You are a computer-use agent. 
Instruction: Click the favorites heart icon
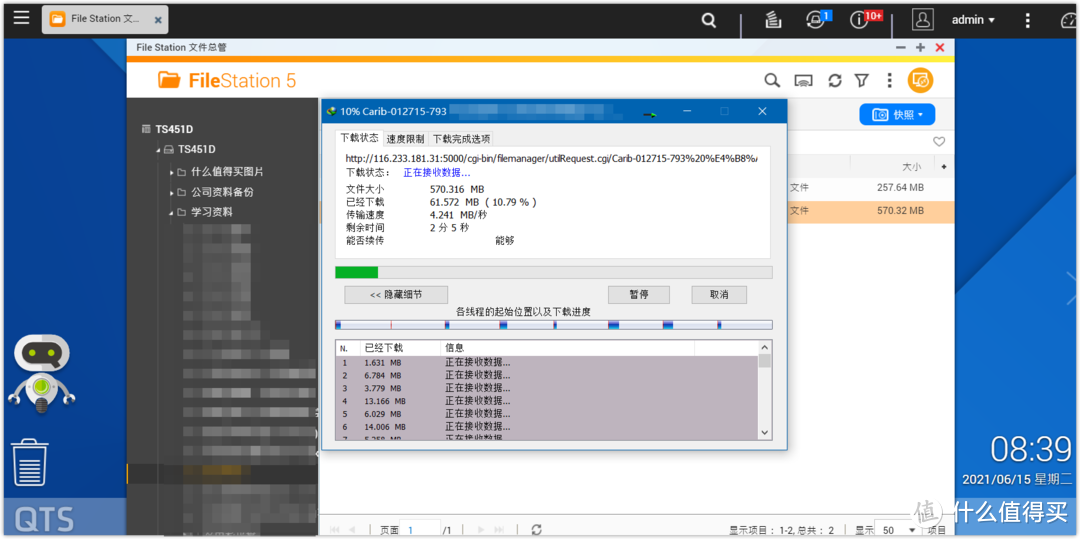938,142
